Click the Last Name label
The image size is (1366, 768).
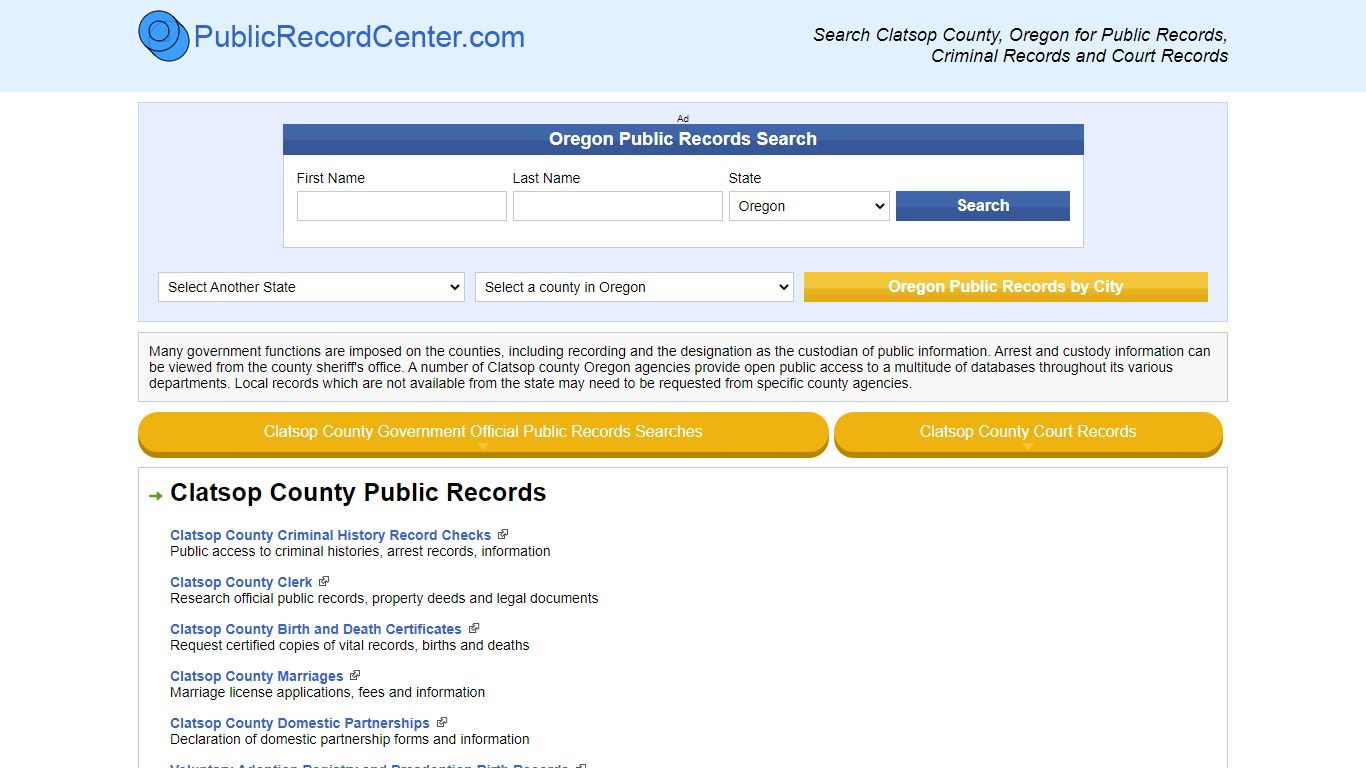coord(546,178)
